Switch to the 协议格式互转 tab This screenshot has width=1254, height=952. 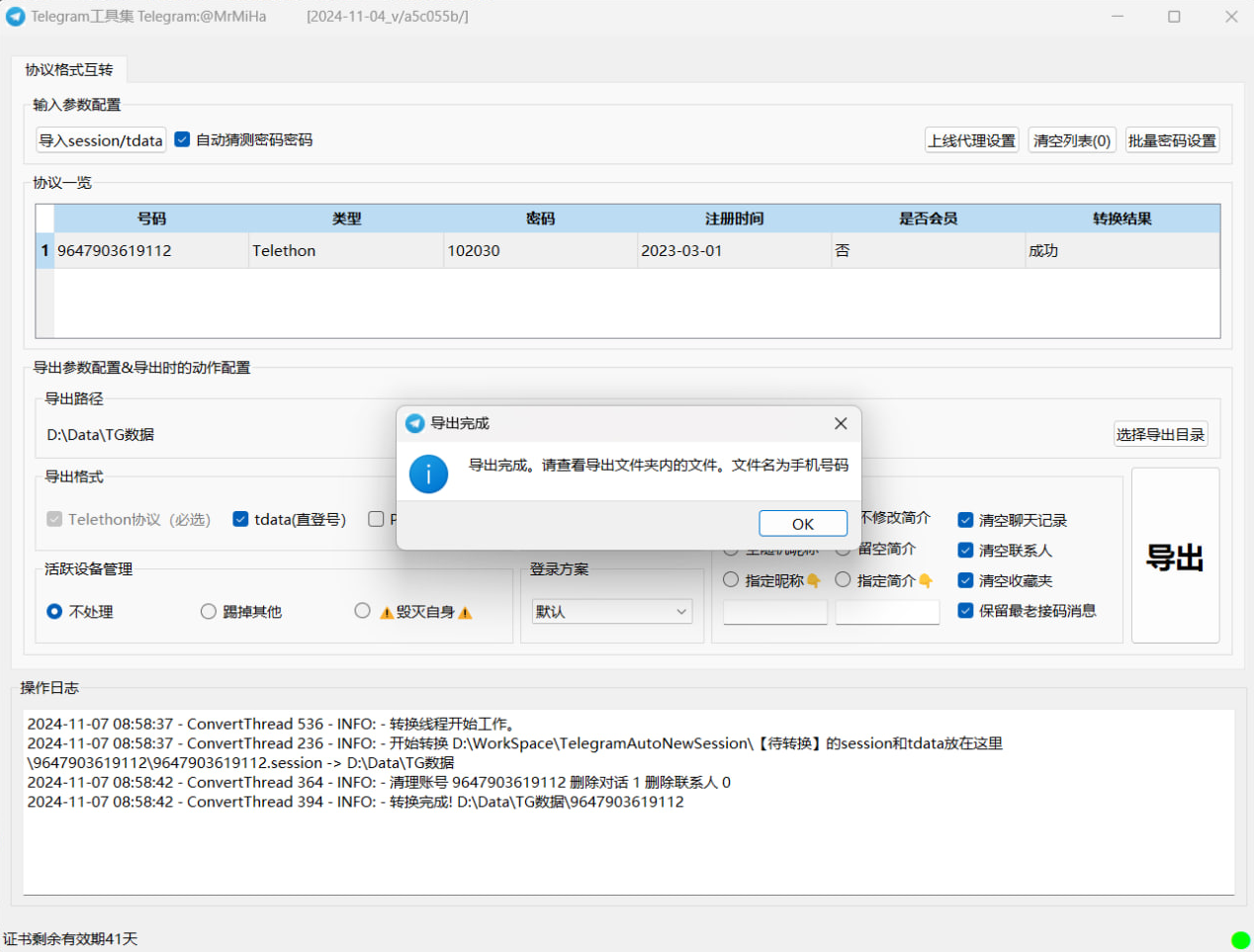pyautogui.click(x=69, y=70)
